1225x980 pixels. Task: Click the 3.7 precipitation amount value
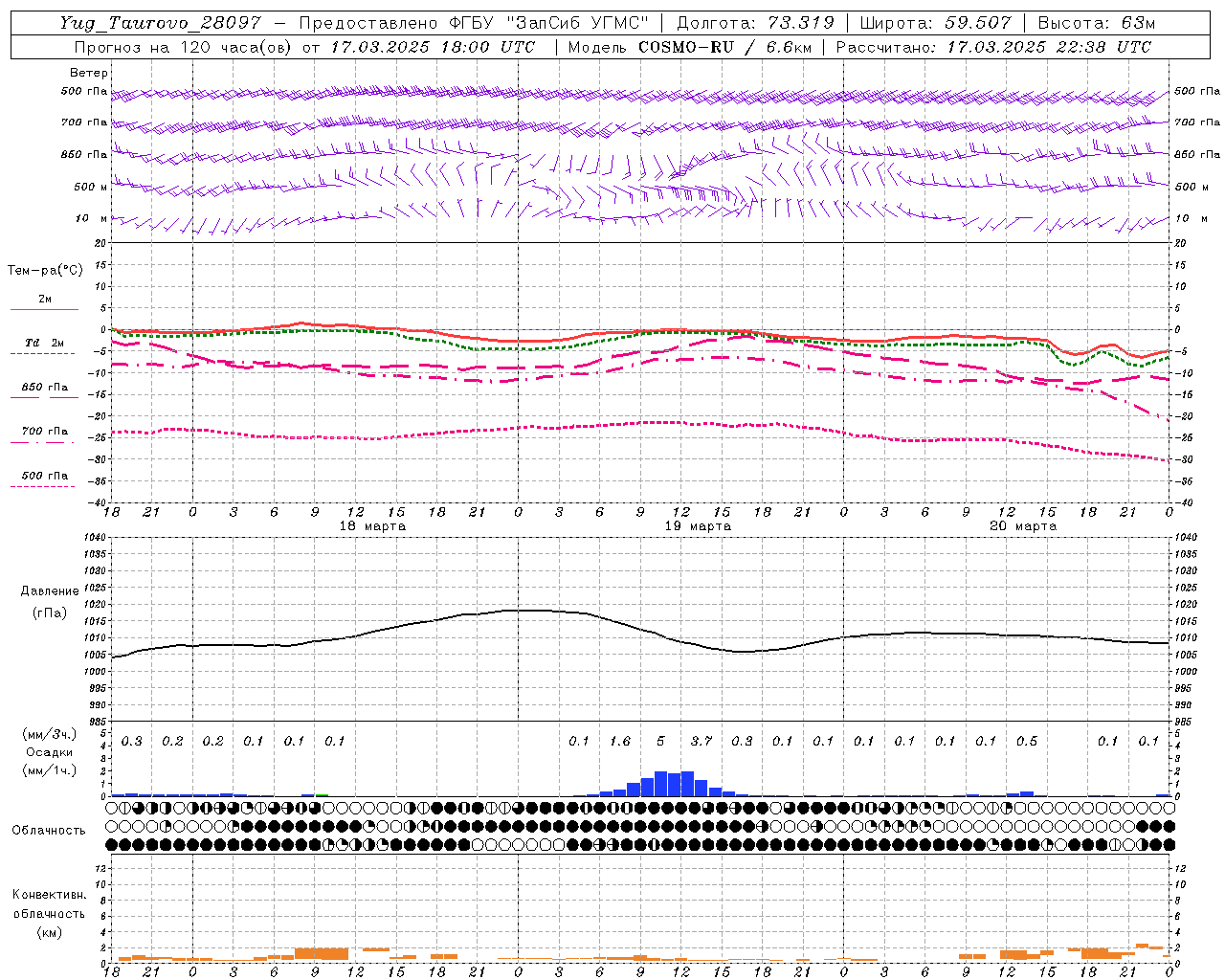click(x=702, y=741)
